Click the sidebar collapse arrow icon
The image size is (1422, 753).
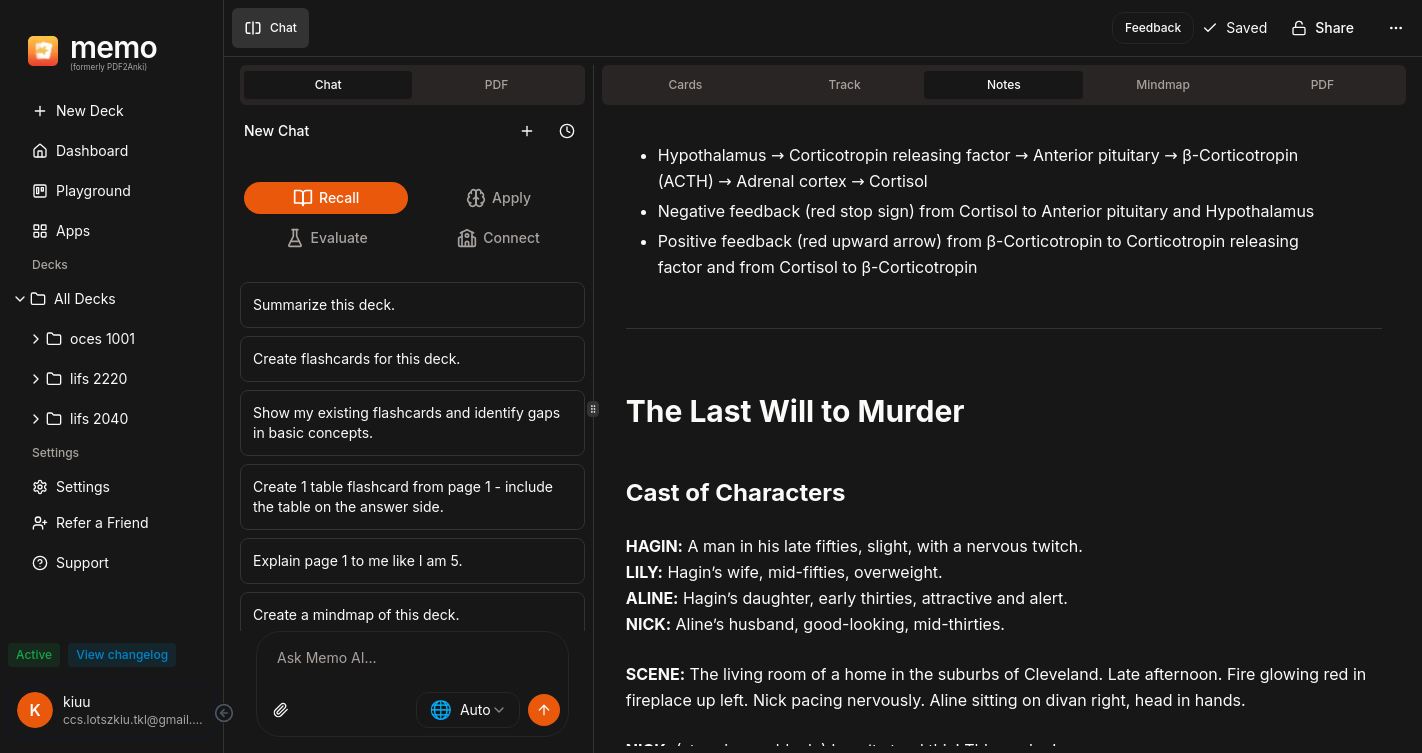tap(225, 713)
